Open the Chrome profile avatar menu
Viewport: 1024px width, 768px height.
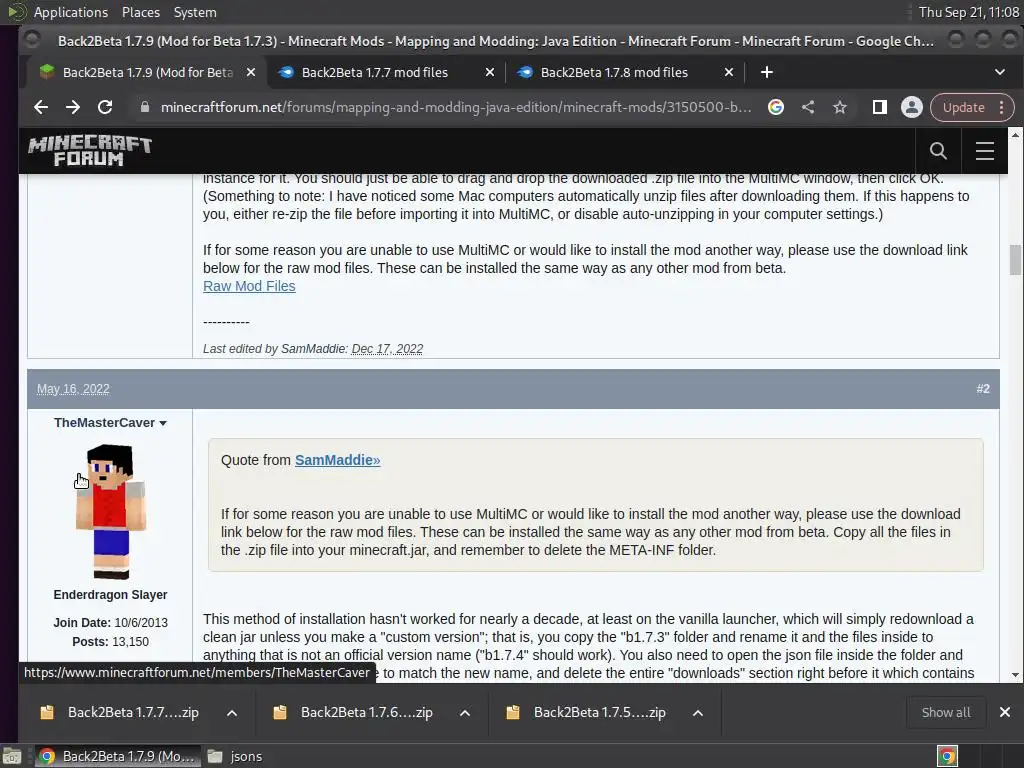pyautogui.click(x=912, y=107)
